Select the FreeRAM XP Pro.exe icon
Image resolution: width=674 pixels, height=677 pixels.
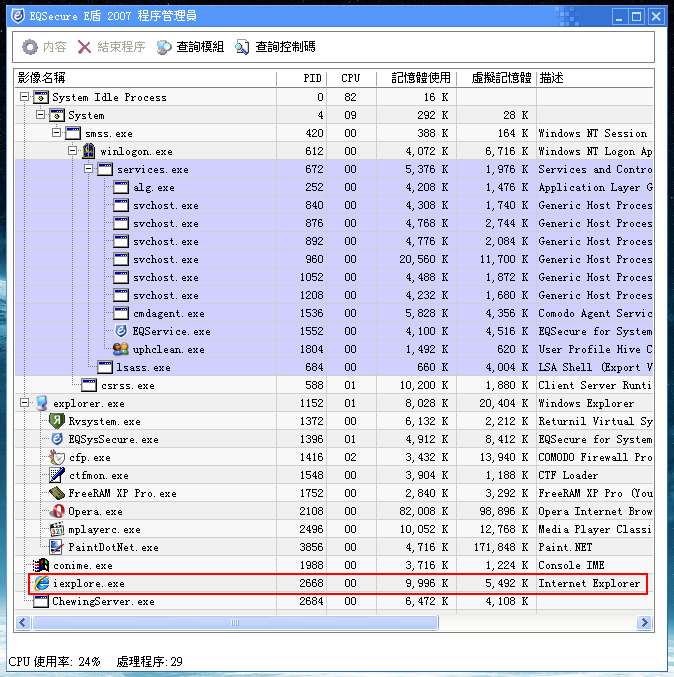(57, 493)
